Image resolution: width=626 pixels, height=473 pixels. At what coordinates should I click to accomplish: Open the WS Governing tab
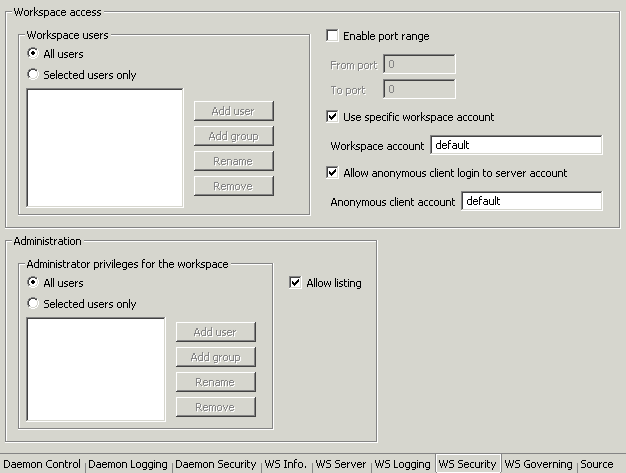click(x=538, y=464)
